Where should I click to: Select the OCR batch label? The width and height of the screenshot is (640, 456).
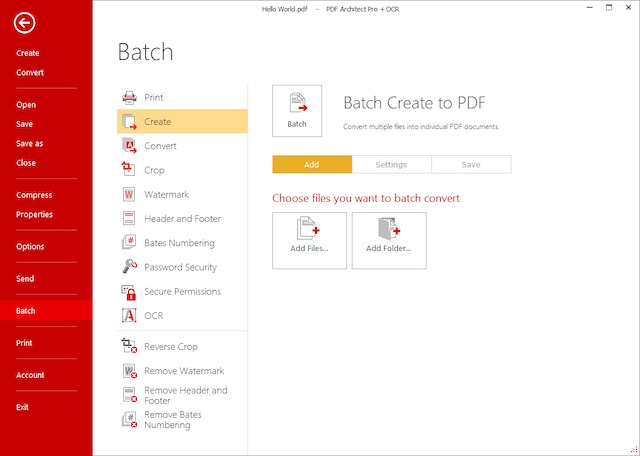[153, 316]
